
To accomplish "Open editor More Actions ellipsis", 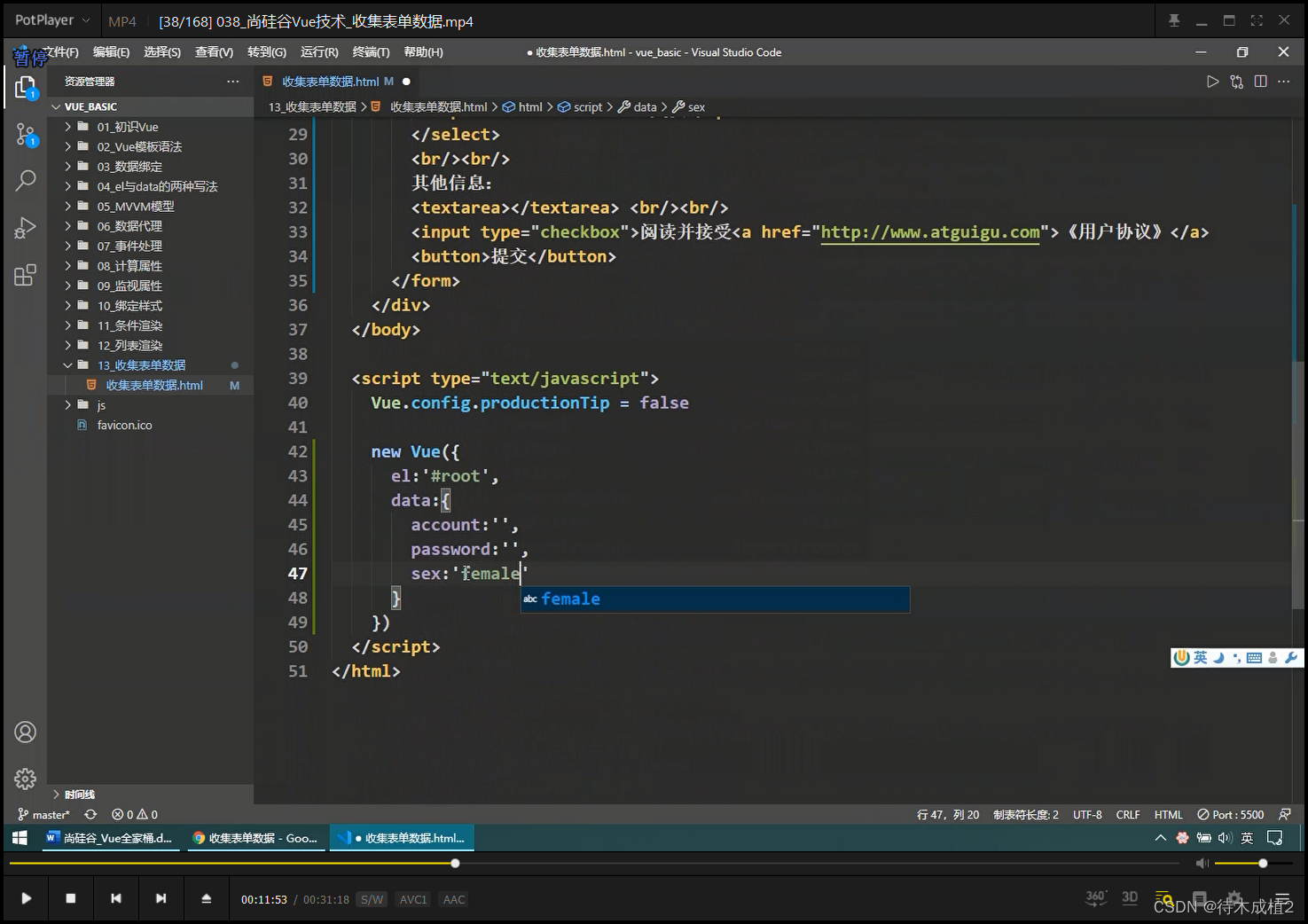I will click(x=1283, y=82).
